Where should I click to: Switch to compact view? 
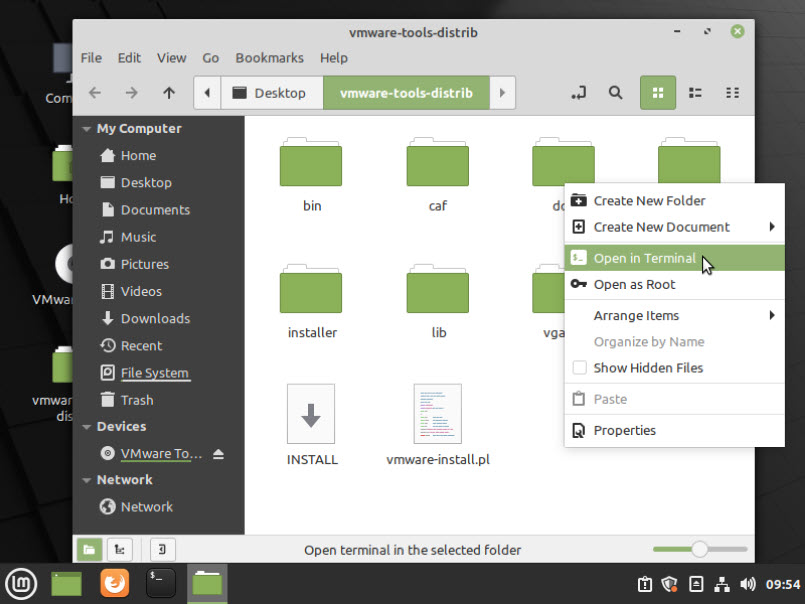733,93
